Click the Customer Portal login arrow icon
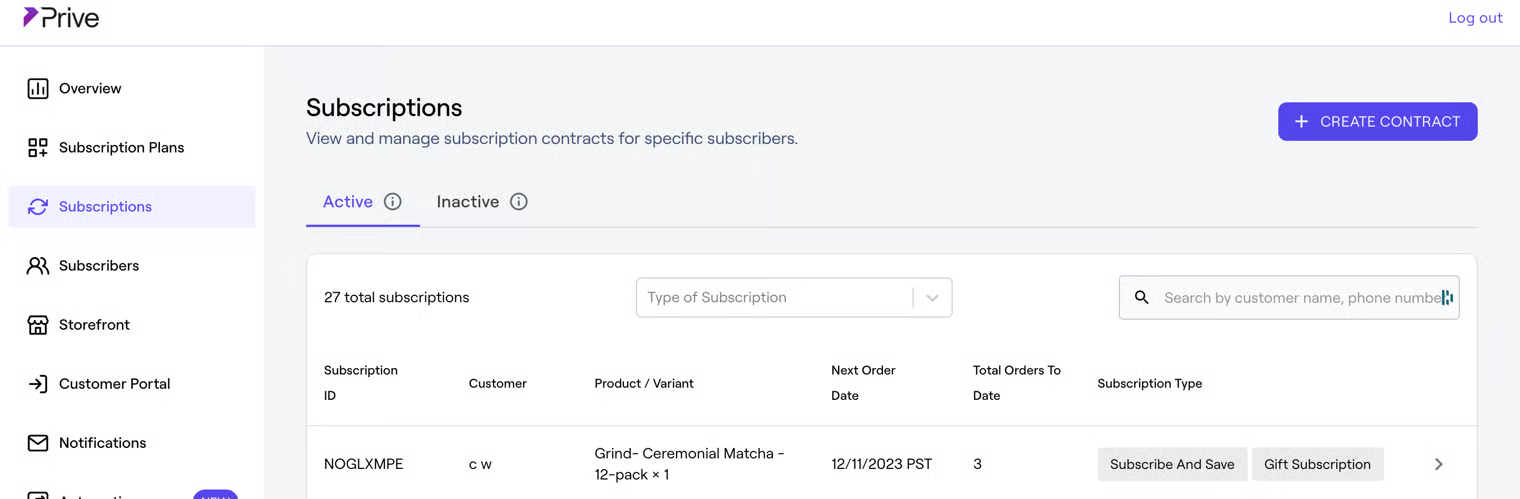The height and width of the screenshot is (499, 1520). tap(38, 384)
